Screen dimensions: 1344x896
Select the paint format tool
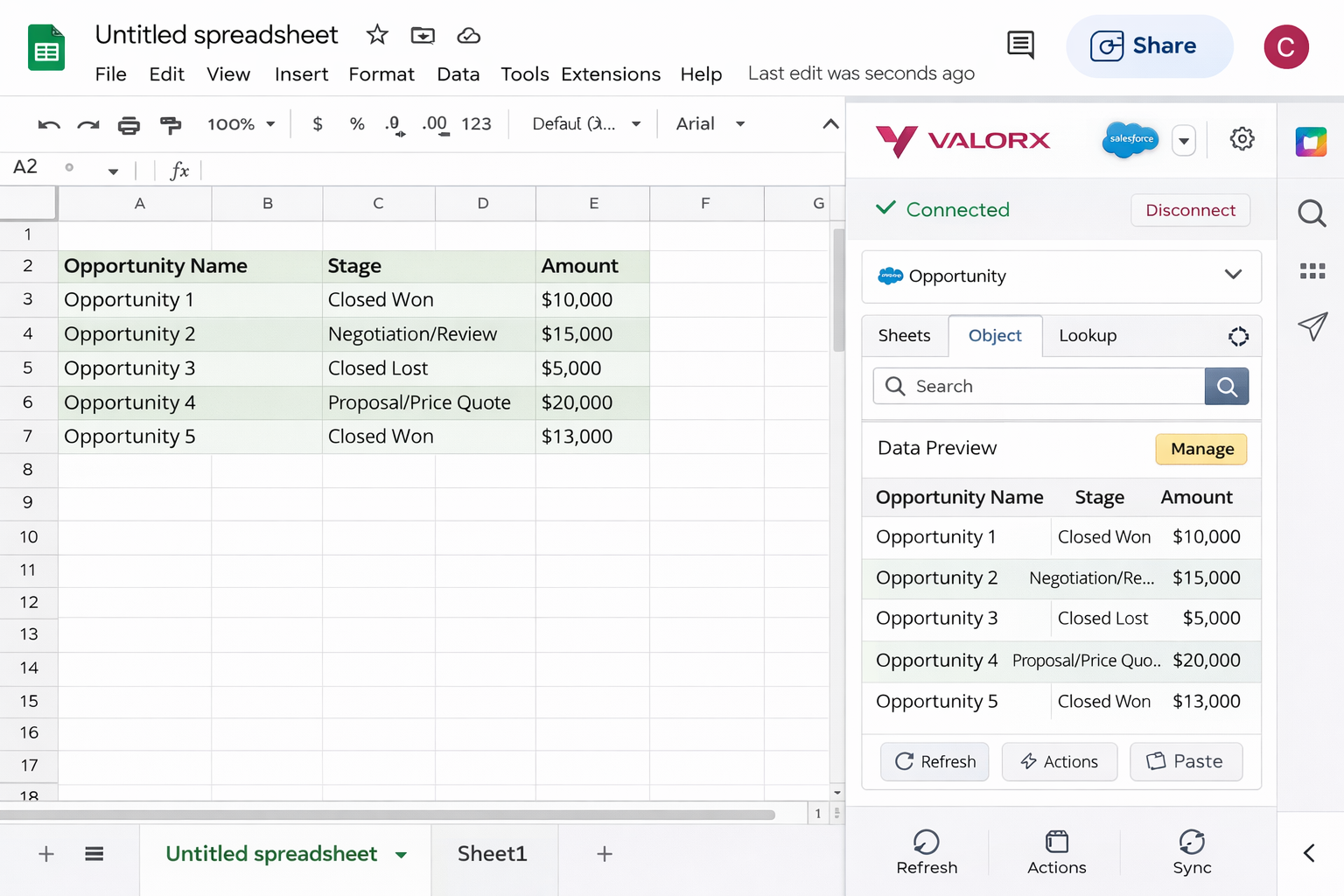171,125
